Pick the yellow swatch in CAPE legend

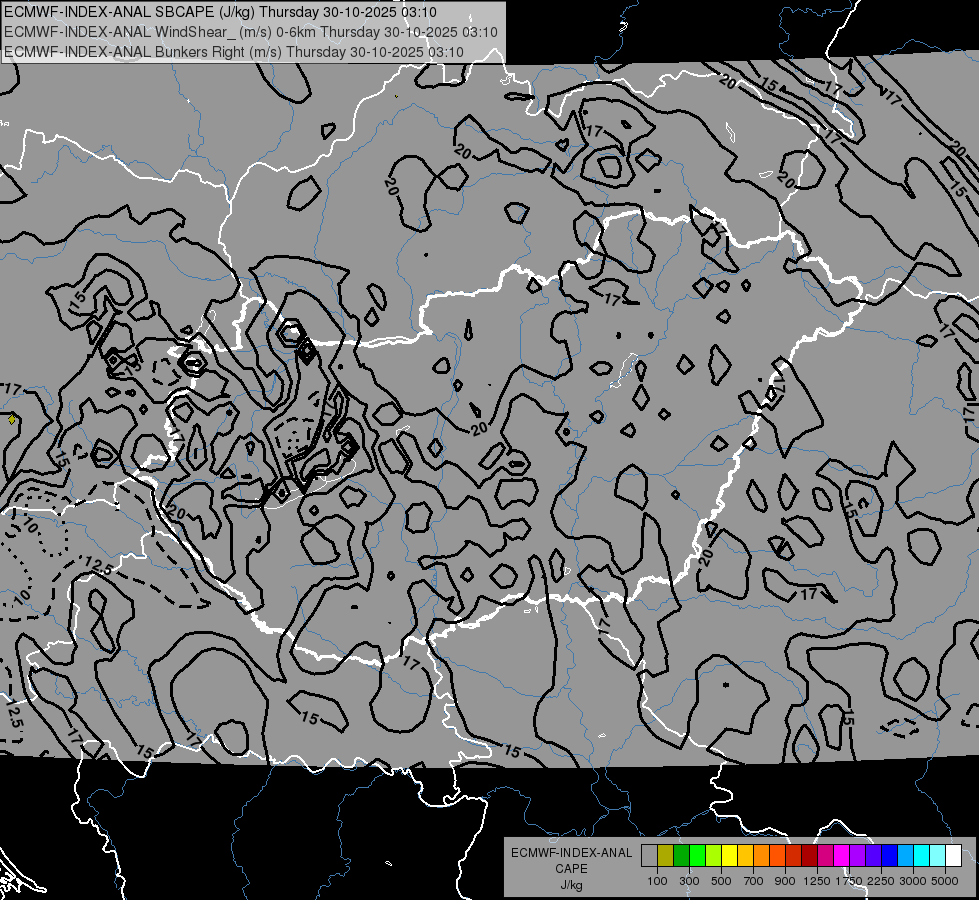click(729, 856)
